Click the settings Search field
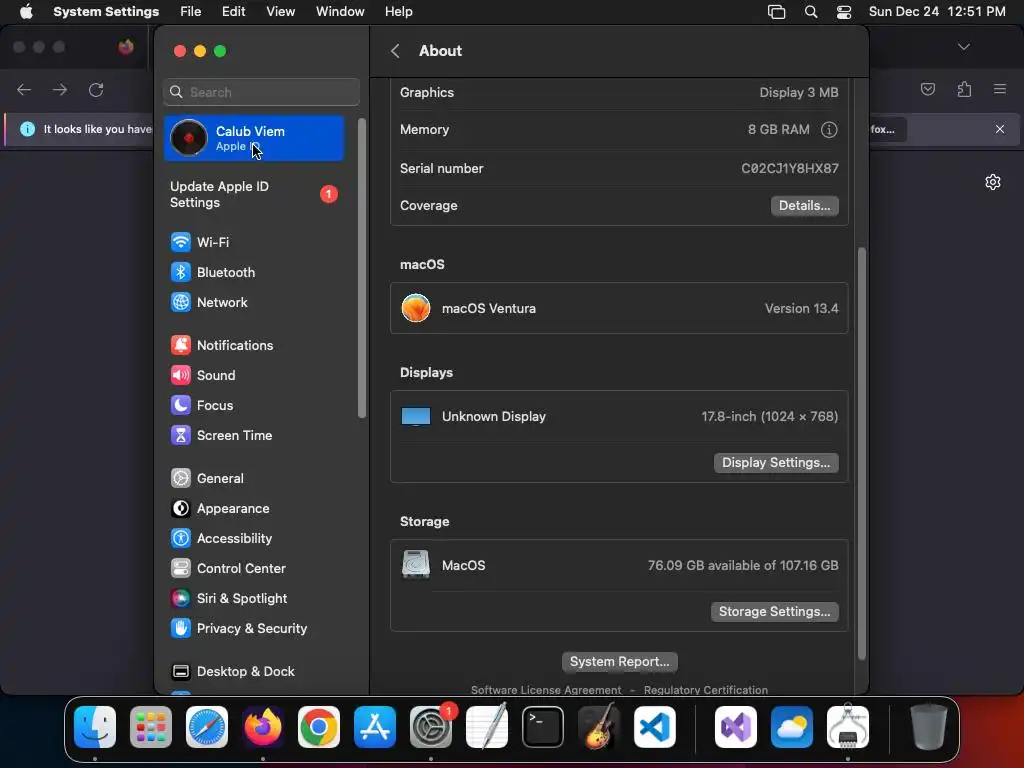The width and height of the screenshot is (1024, 768). pyautogui.click(x=261, y=92)
